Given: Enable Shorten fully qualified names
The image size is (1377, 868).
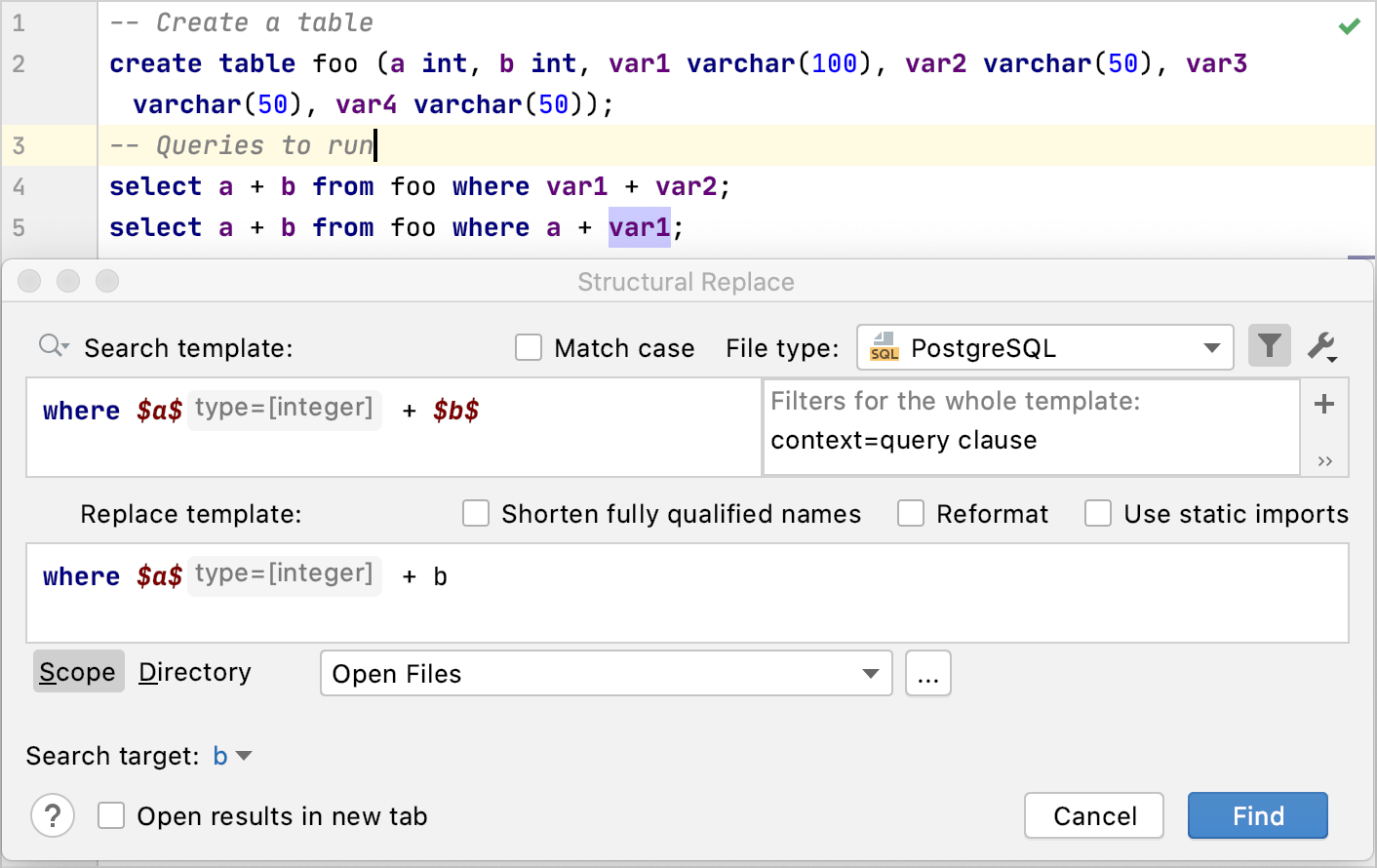Looking at the screenshot, I should (476, 514).
